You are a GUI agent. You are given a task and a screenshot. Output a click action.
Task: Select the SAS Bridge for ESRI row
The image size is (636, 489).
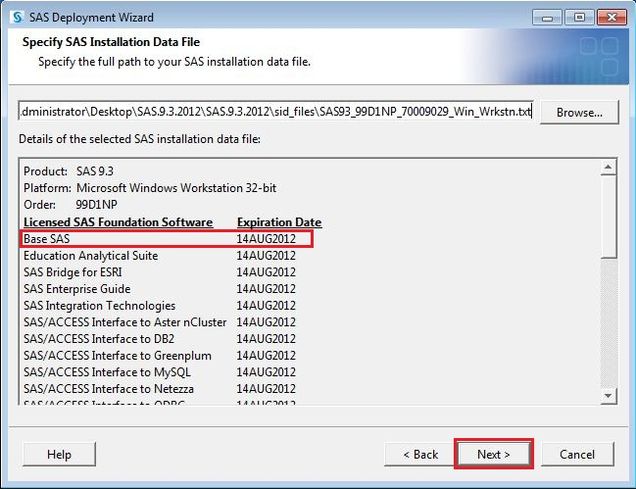pos(159,272)
